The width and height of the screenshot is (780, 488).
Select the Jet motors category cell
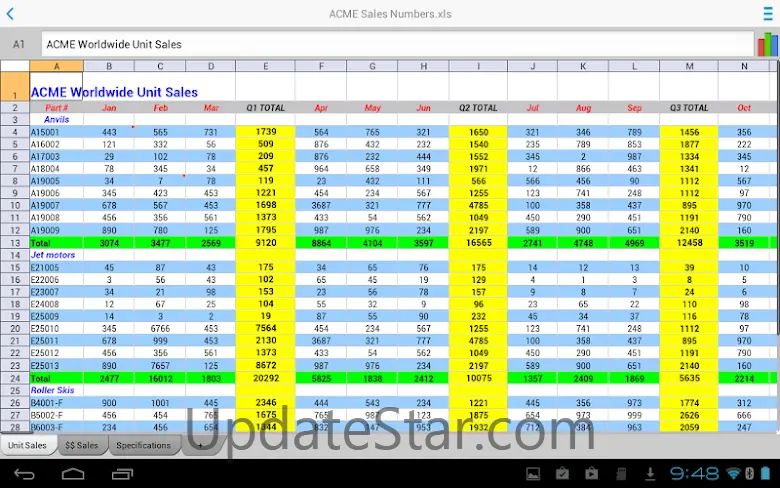point(56,255)
